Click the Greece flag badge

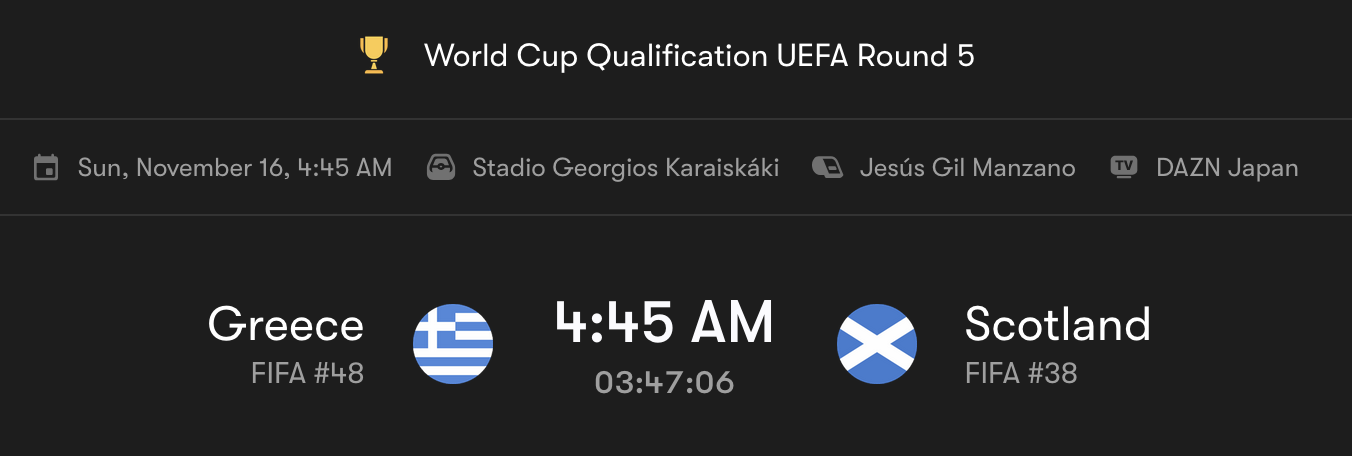[x=453, y=344]
